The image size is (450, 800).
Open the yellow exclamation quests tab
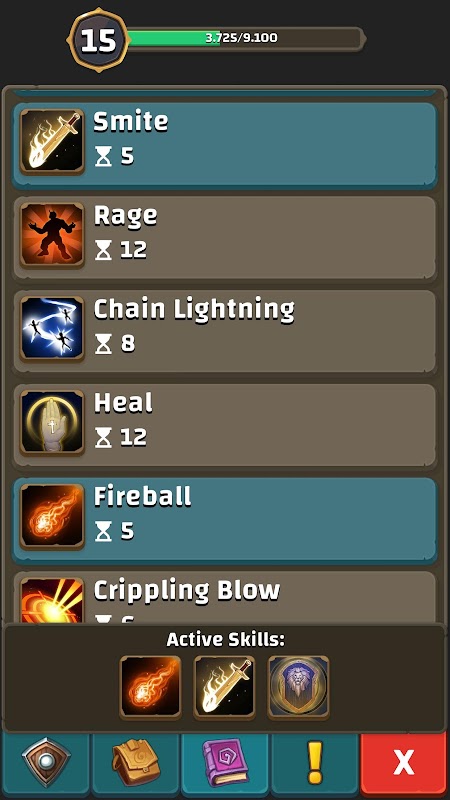pos(315,763)
